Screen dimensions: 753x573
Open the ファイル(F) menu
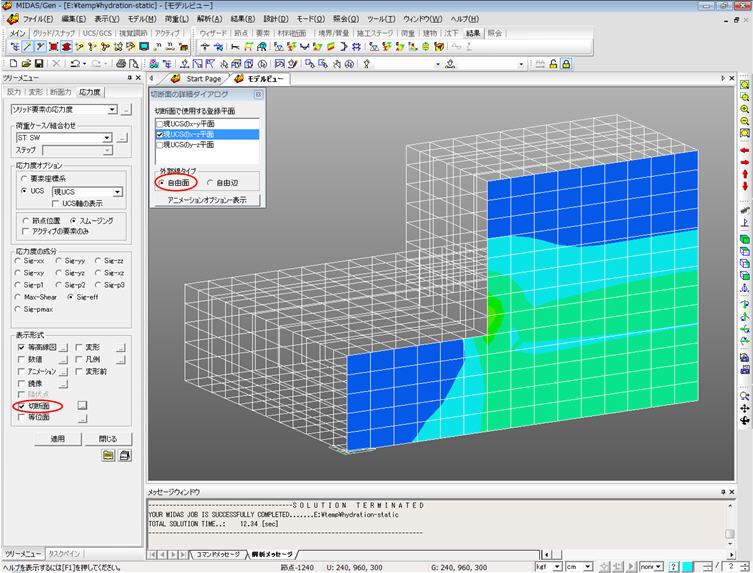coord(38,19)
